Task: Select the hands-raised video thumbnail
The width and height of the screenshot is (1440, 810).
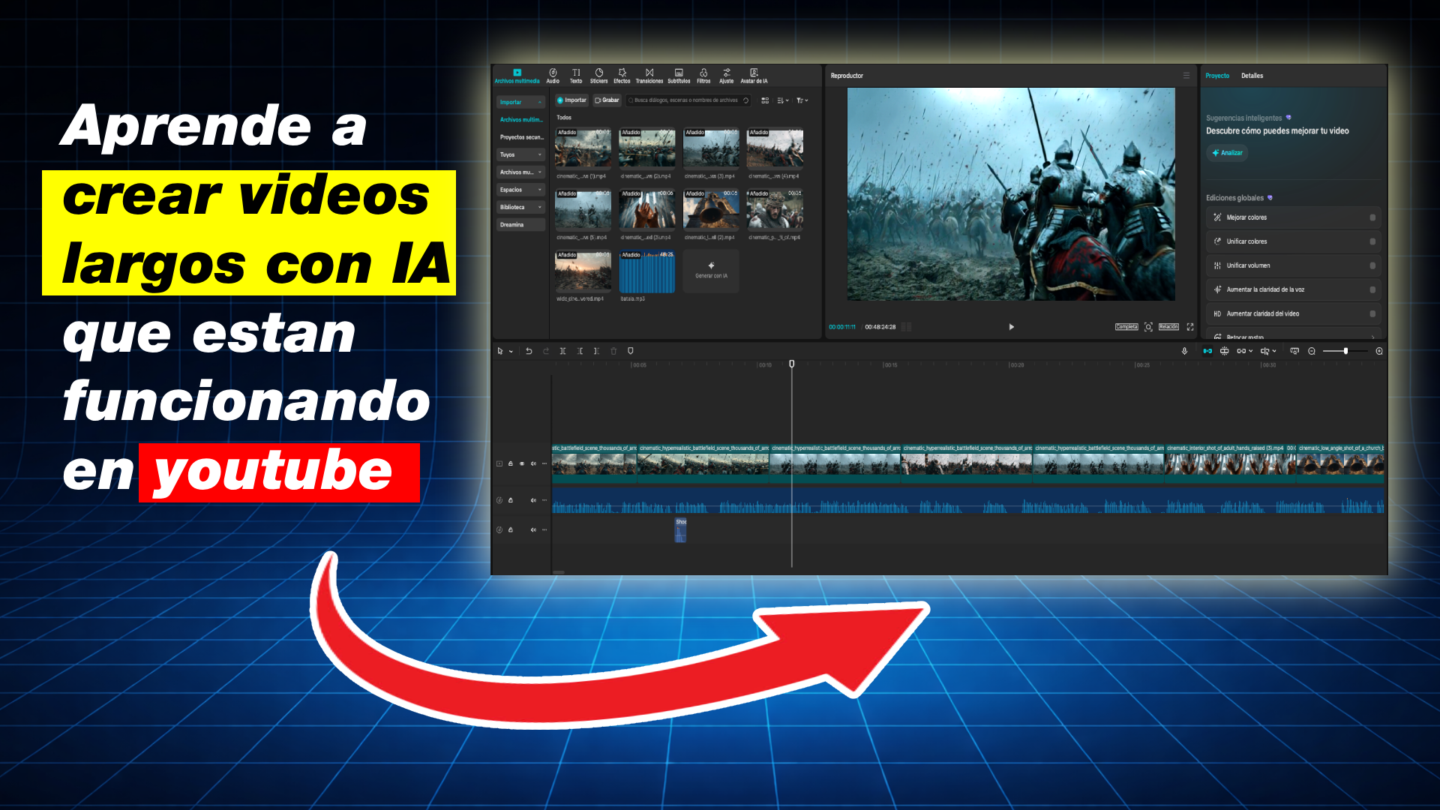Action: (647, 210)
